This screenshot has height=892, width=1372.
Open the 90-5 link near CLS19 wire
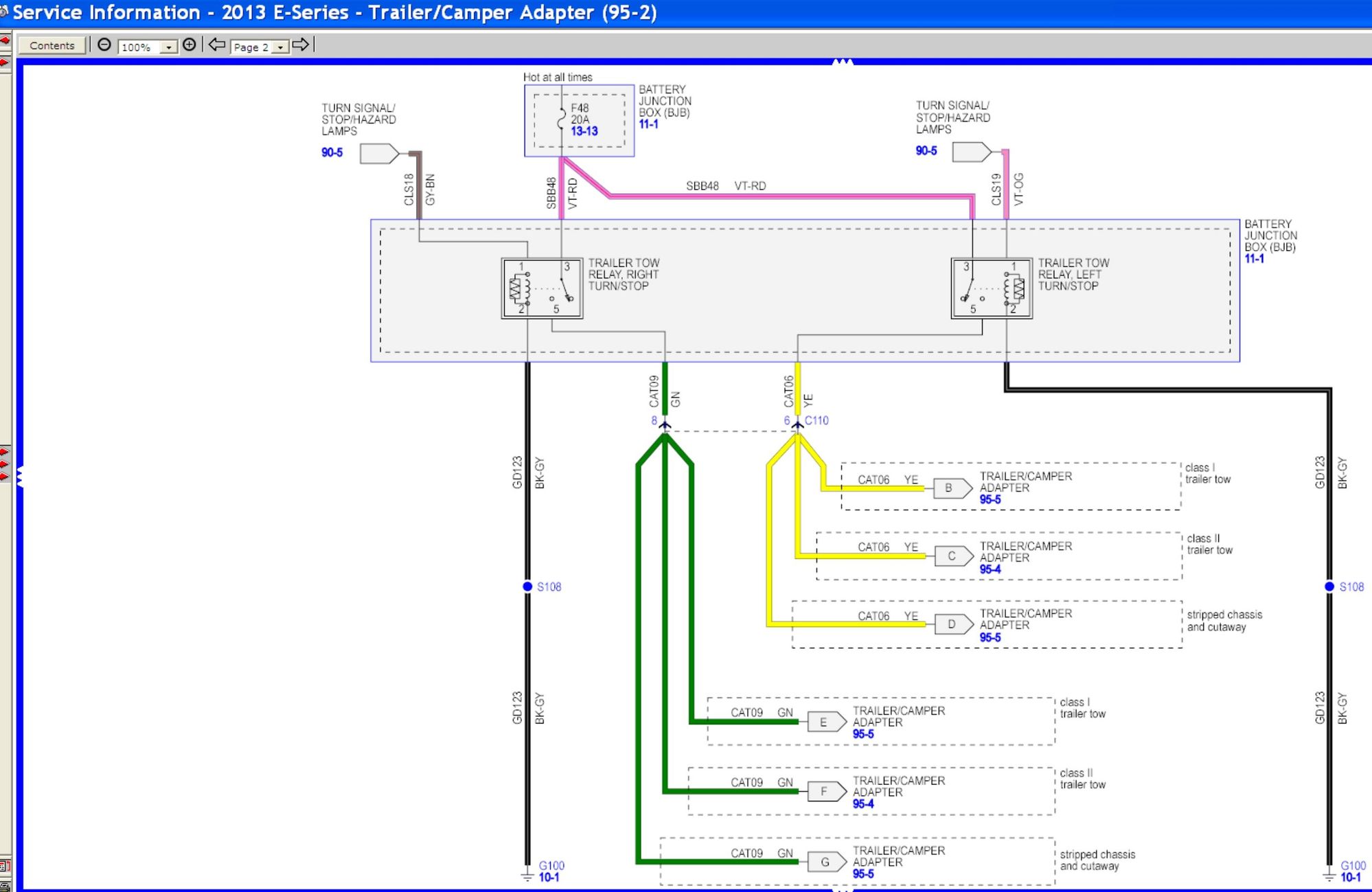tap(926, 150)
